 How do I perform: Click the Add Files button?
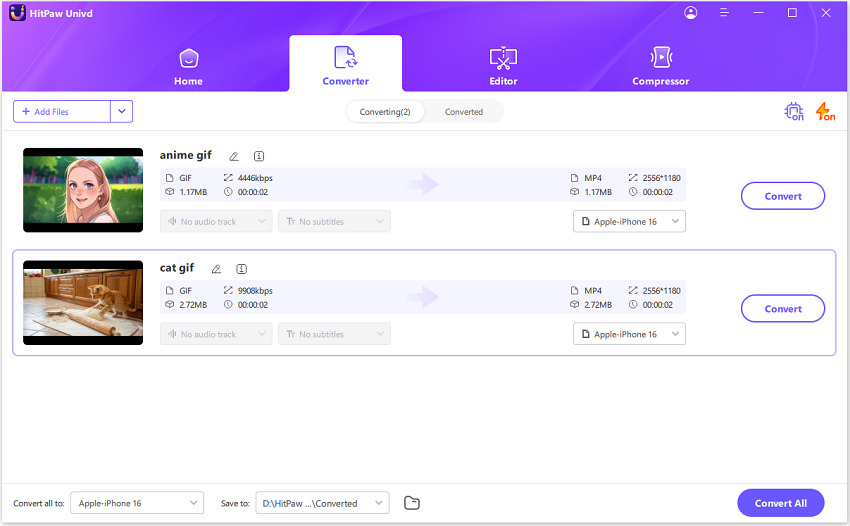click(62, 112)
